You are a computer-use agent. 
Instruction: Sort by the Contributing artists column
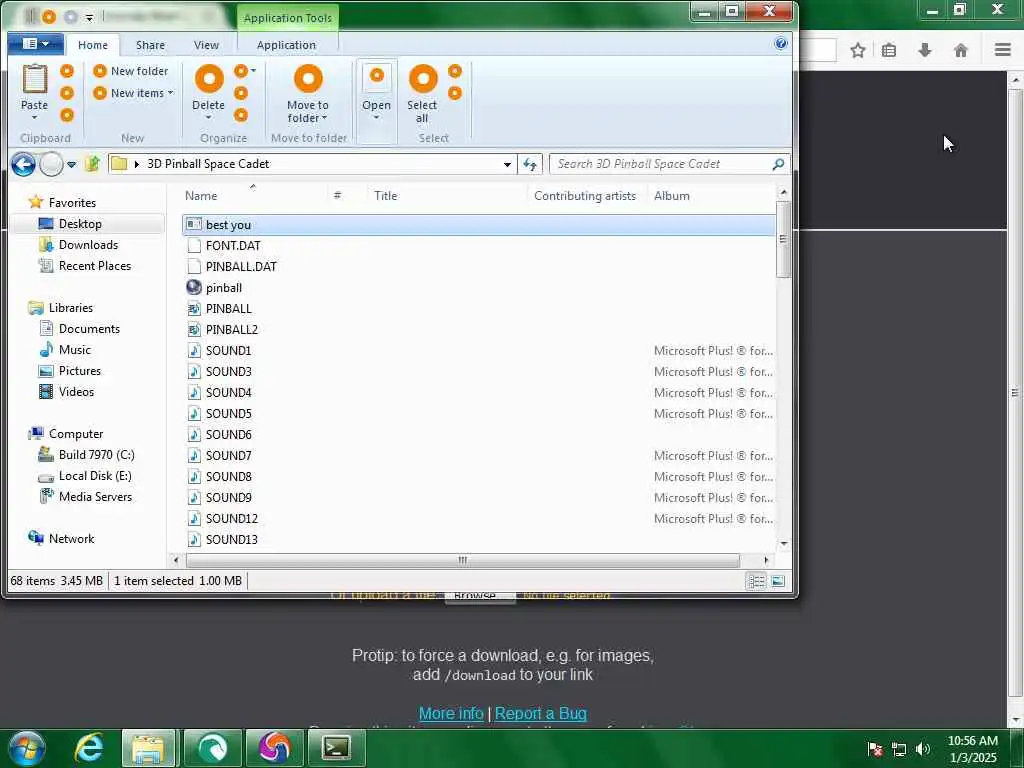click(585, 196)
